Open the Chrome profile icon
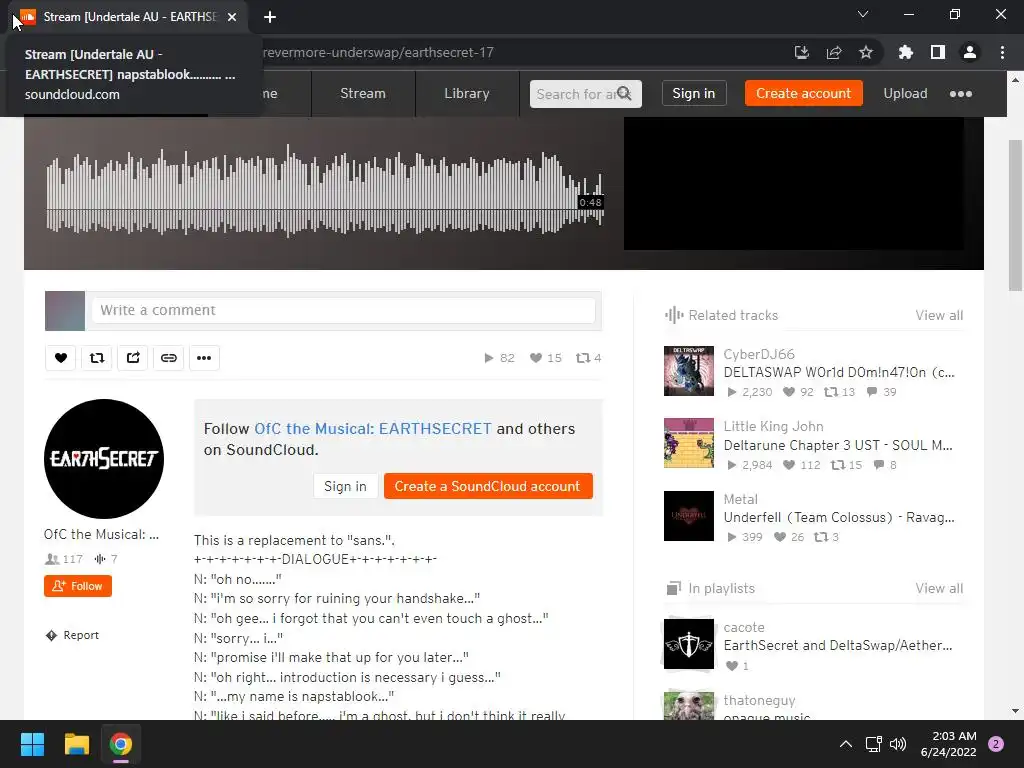1024x768 pixels. click(x=970, y=52)
